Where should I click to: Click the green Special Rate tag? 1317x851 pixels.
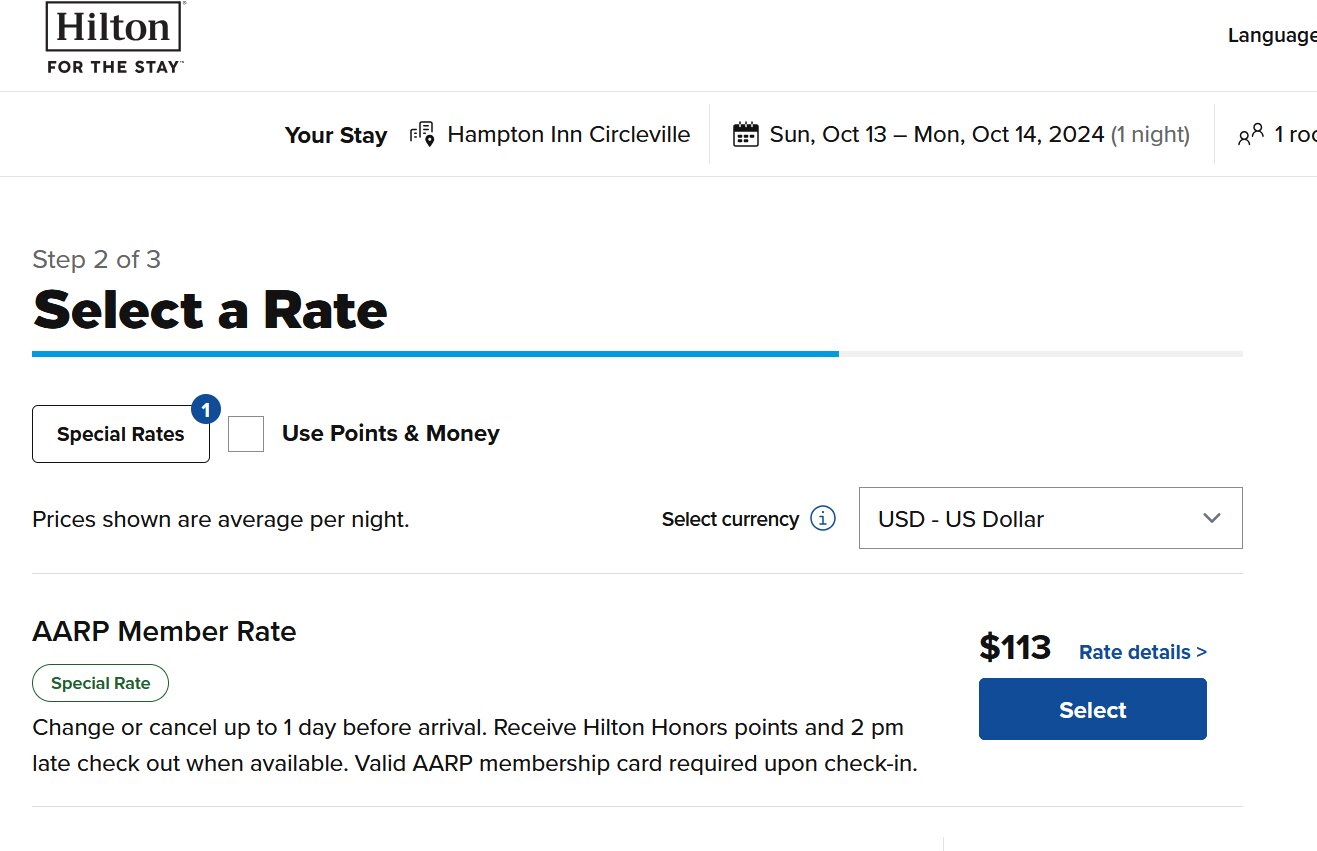click(x=101, y=684)
